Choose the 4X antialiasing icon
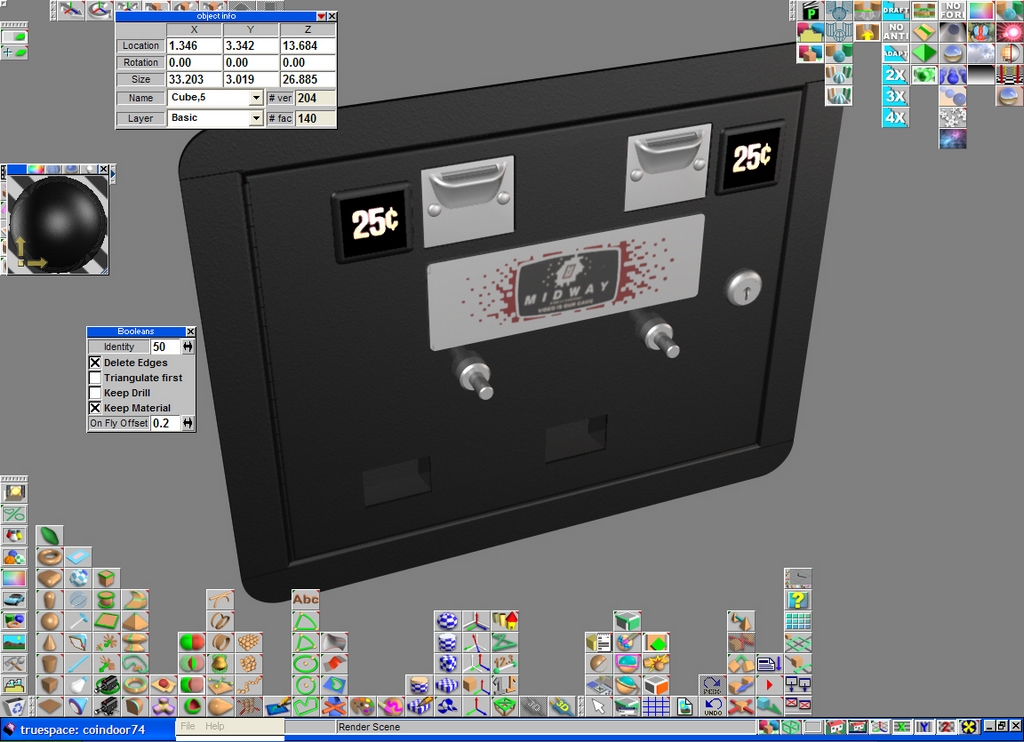The image size is (1024, 742). coord(895,117)
